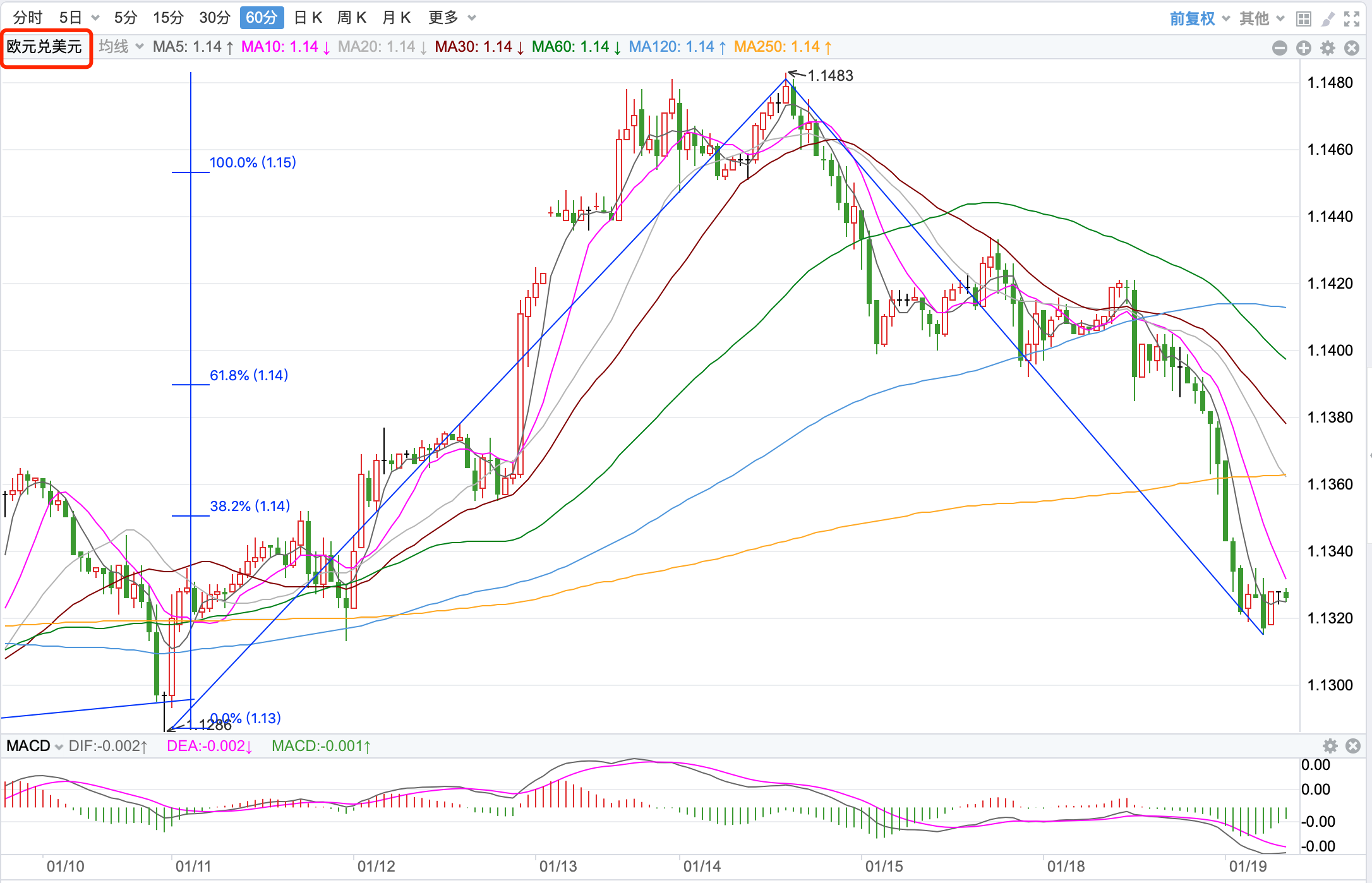Expand the 更多 timeframe menu
1372x883 pixels.
coord(451,18)
